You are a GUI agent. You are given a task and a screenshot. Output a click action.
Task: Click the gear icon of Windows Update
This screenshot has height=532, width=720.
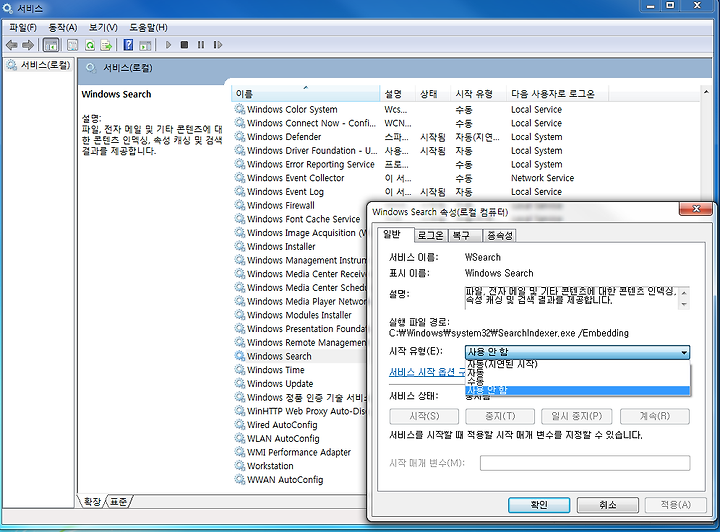(x=240, y=383)
